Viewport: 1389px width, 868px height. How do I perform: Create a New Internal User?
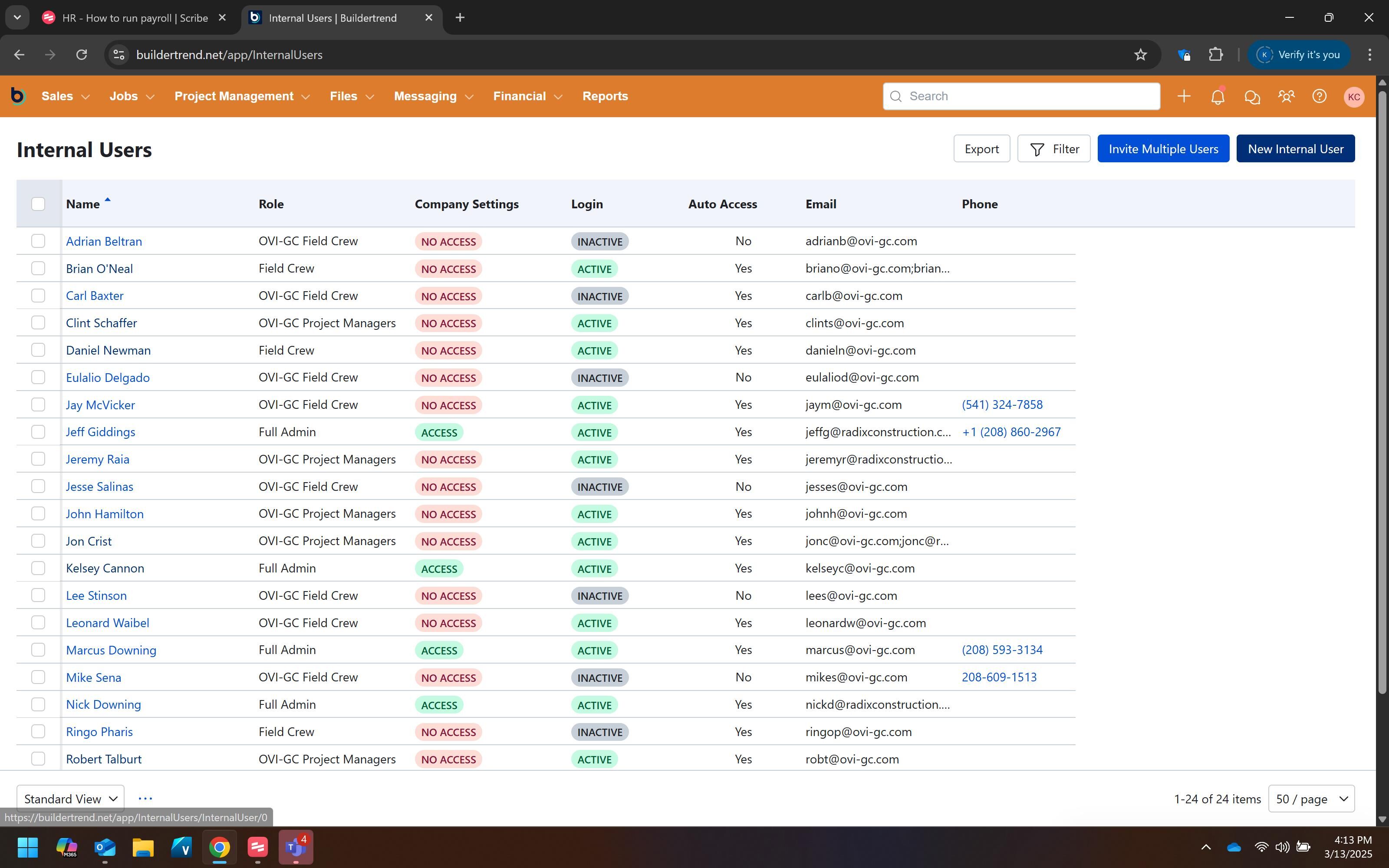point(1295,149)
